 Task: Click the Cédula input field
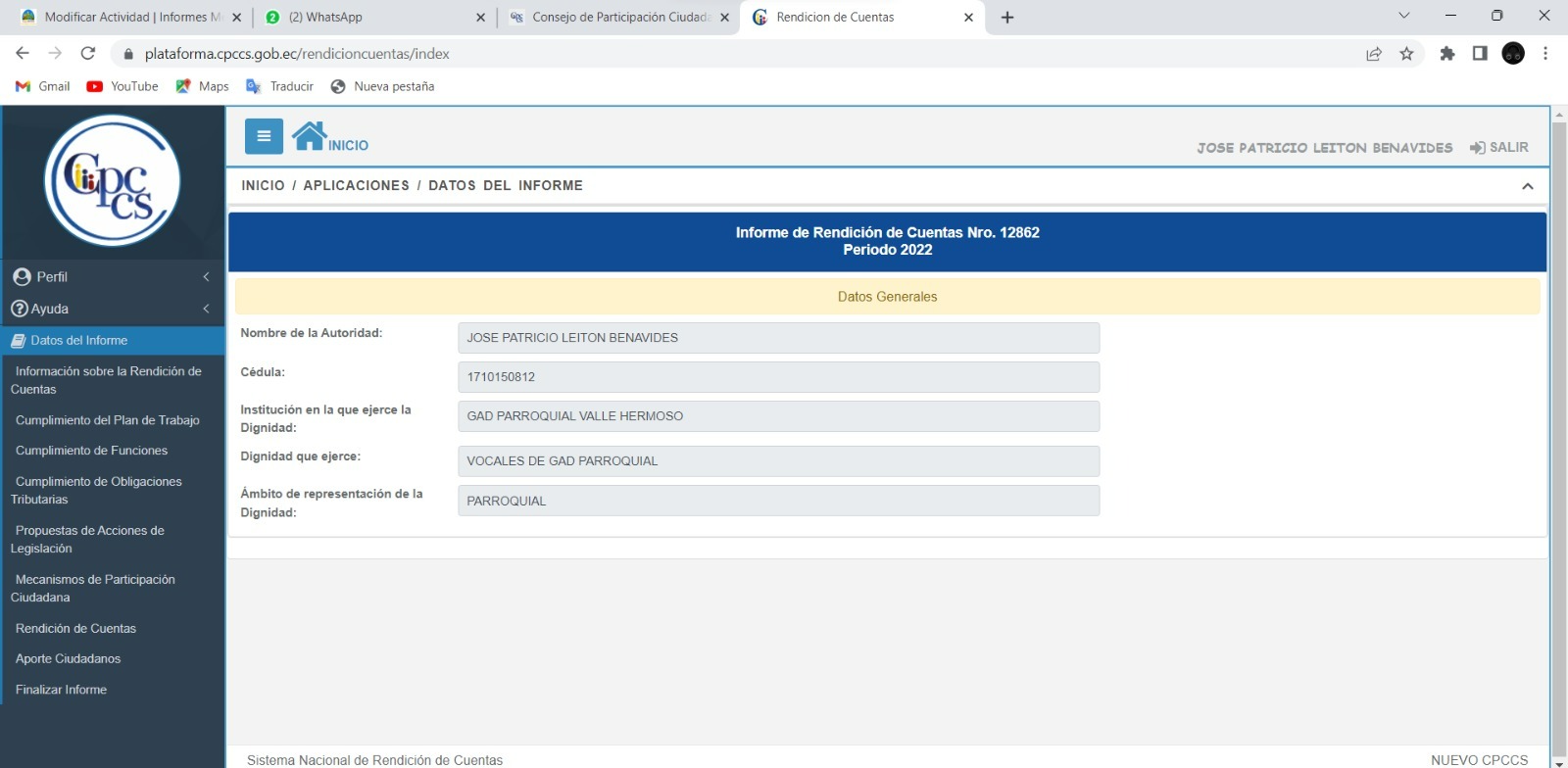click(x=777, y=377)
